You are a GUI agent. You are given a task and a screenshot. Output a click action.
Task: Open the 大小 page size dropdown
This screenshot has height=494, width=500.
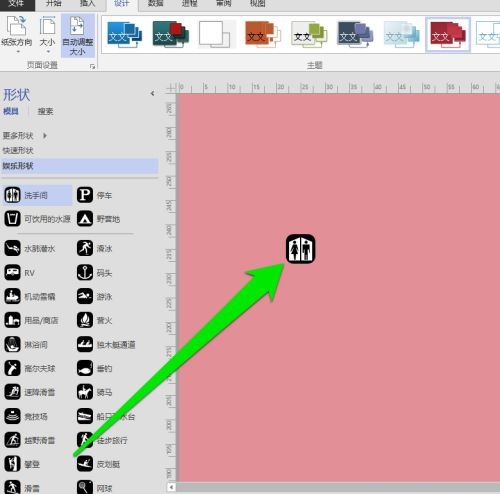pos(47,35)
